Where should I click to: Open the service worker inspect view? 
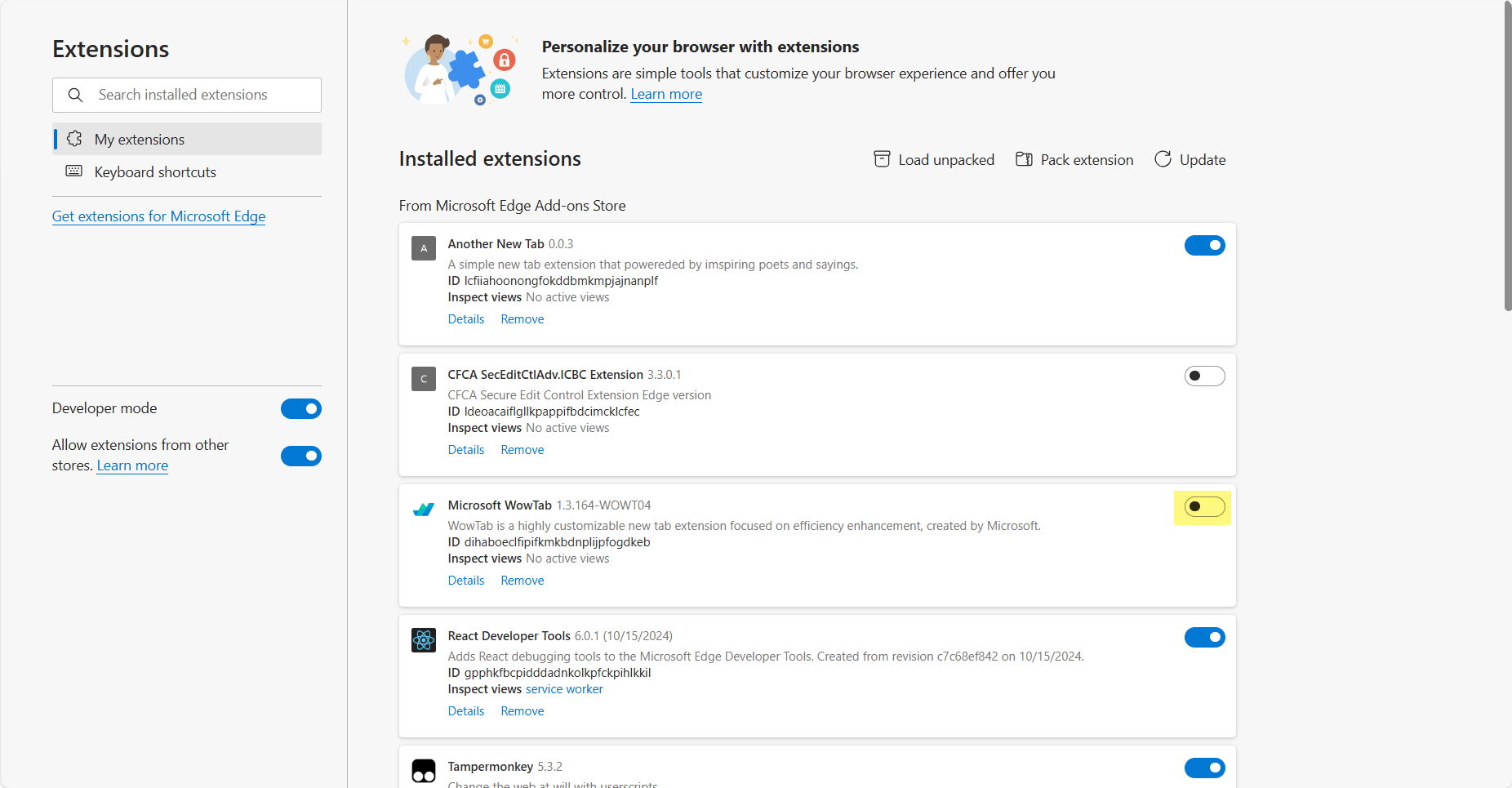[x=564, y=689]
